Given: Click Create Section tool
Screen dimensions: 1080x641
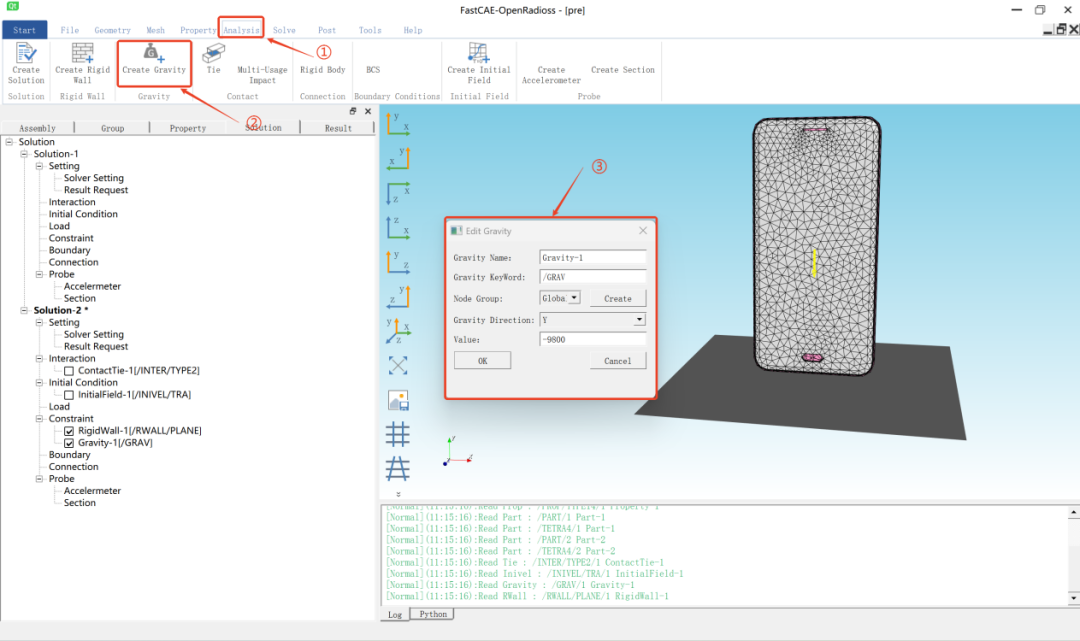Looking at the screenshot, I should [623, 70].
